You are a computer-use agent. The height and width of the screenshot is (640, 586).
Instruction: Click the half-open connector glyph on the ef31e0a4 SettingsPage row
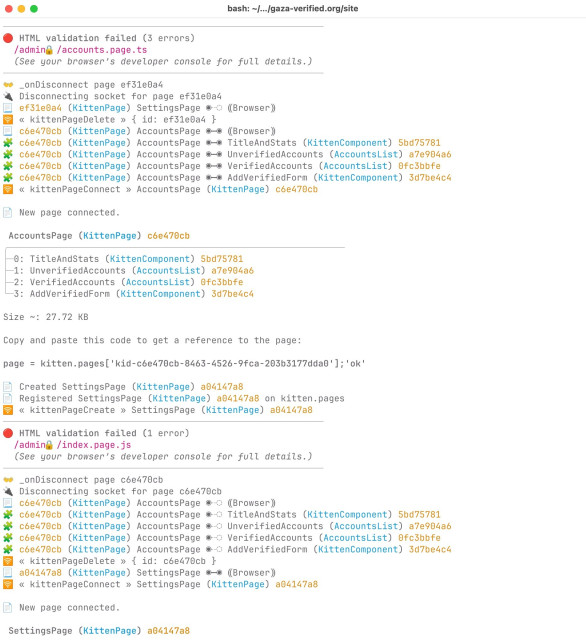pyautogui.click(x=214, y=108)
